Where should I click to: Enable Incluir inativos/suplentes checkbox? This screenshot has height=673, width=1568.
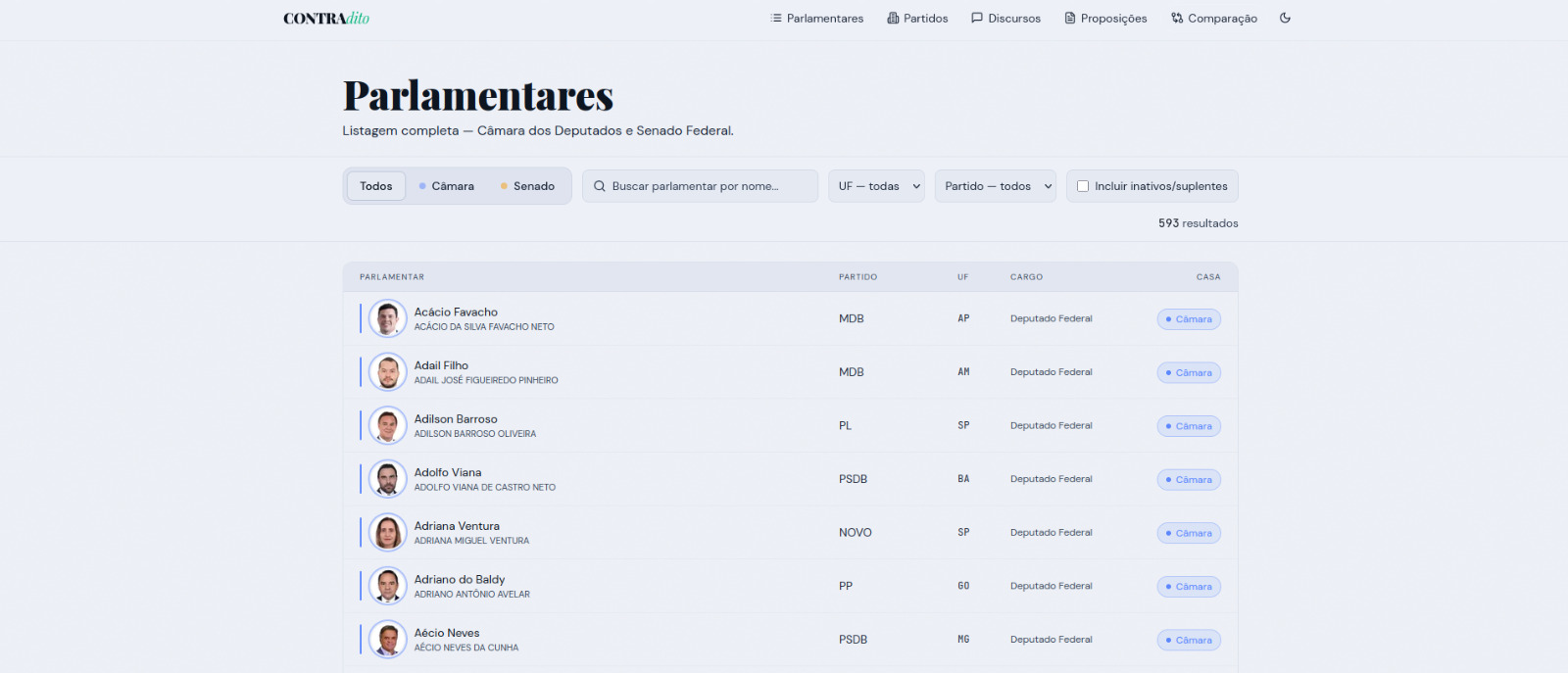point(1083,186)
